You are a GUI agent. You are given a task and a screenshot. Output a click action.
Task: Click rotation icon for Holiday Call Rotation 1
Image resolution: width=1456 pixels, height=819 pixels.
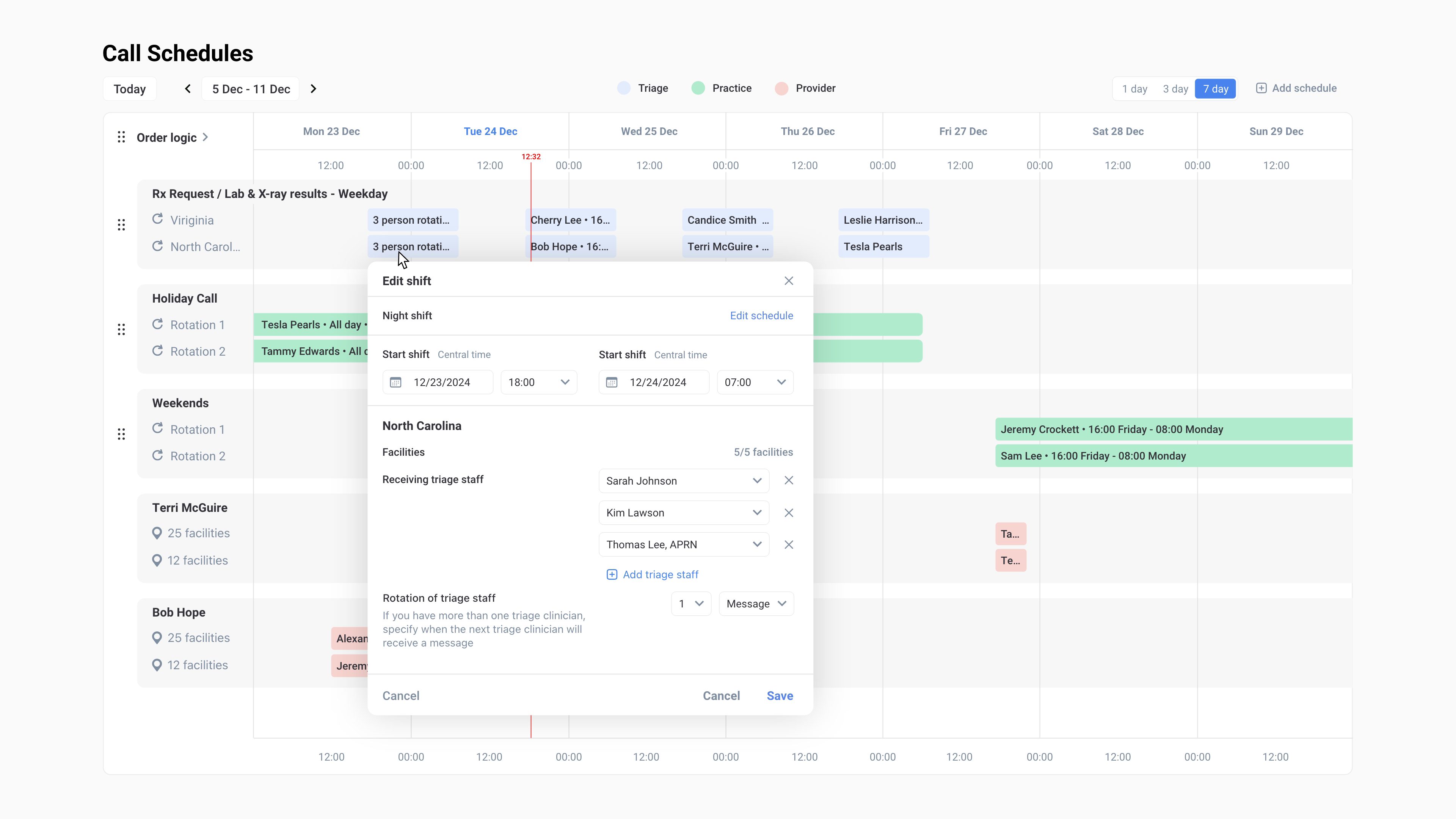click(x=158, y=324)
